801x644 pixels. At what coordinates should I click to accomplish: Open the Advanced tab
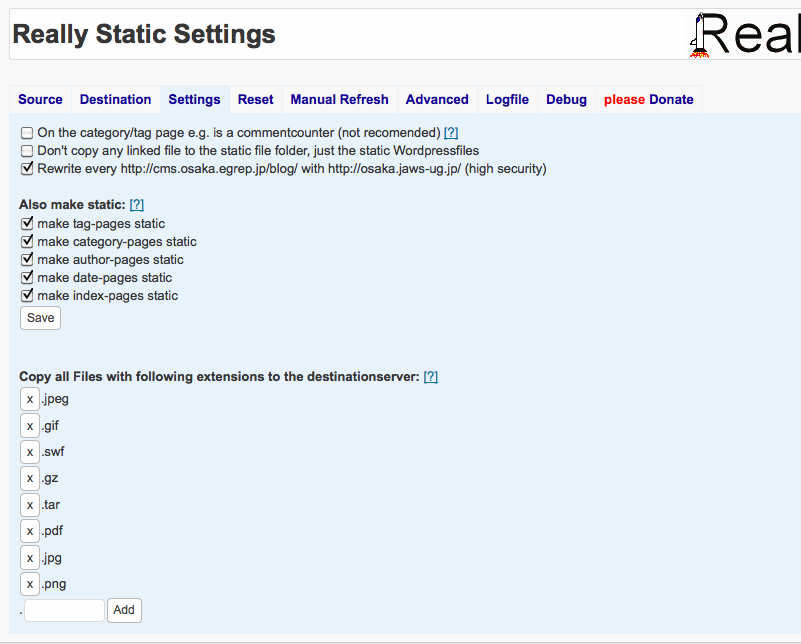pyautogui.click(x=437, y=99)
